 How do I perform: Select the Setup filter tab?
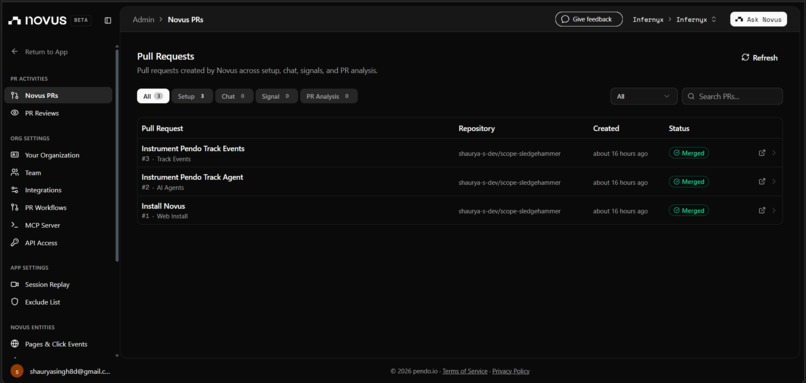[192, 96]
